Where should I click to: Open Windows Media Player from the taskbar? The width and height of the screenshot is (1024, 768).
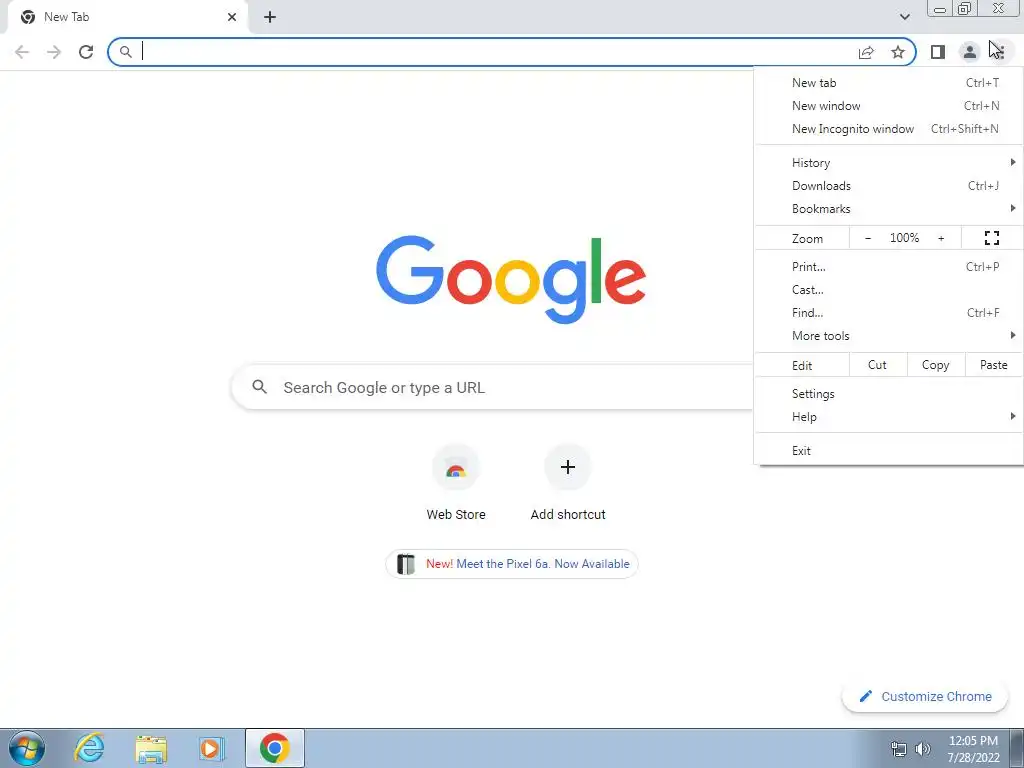click(x=211, y=748)
